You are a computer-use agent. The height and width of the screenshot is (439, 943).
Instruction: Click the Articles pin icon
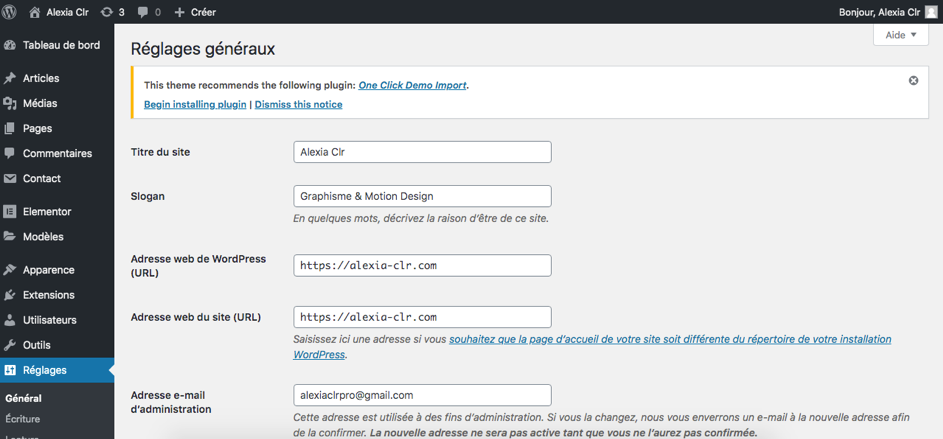tap(10, 78)
